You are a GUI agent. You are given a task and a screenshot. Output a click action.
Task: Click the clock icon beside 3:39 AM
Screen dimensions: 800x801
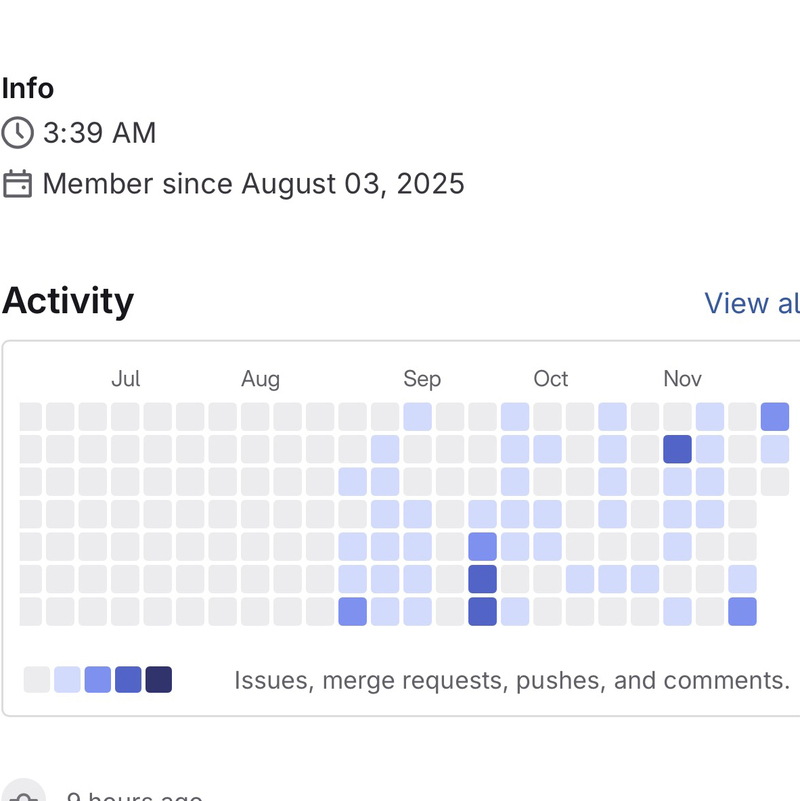click(x=17, y=133)
